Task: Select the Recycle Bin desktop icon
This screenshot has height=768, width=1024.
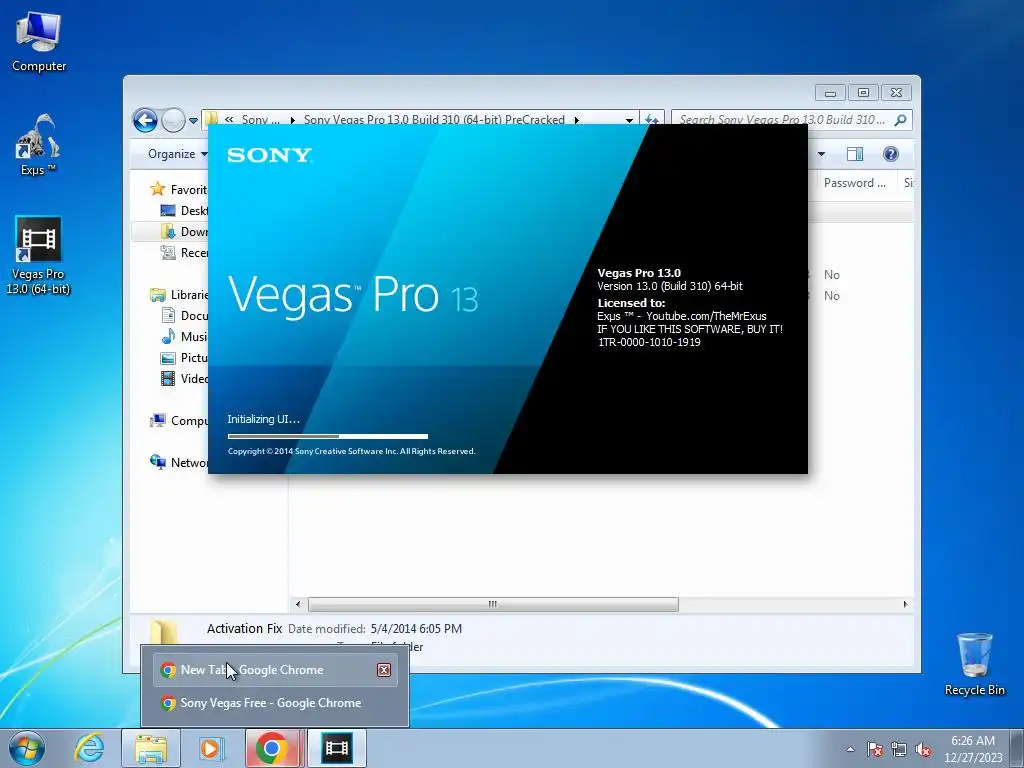Action: click(x=974, y=664)
